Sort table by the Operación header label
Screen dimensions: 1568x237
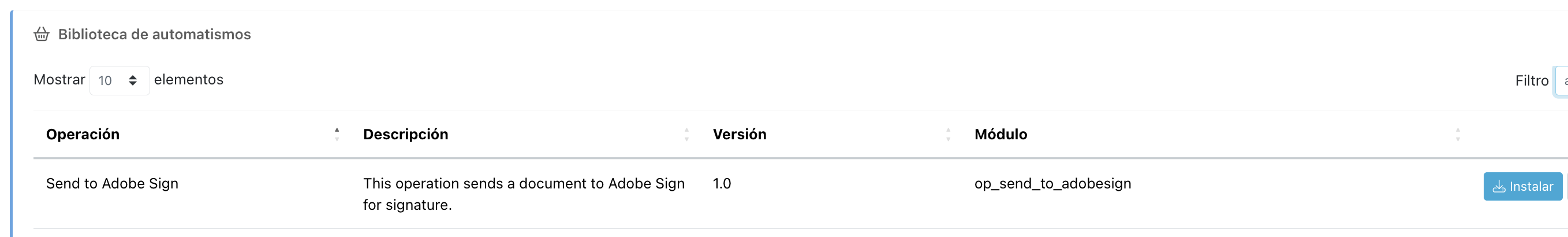pos(83,134)
